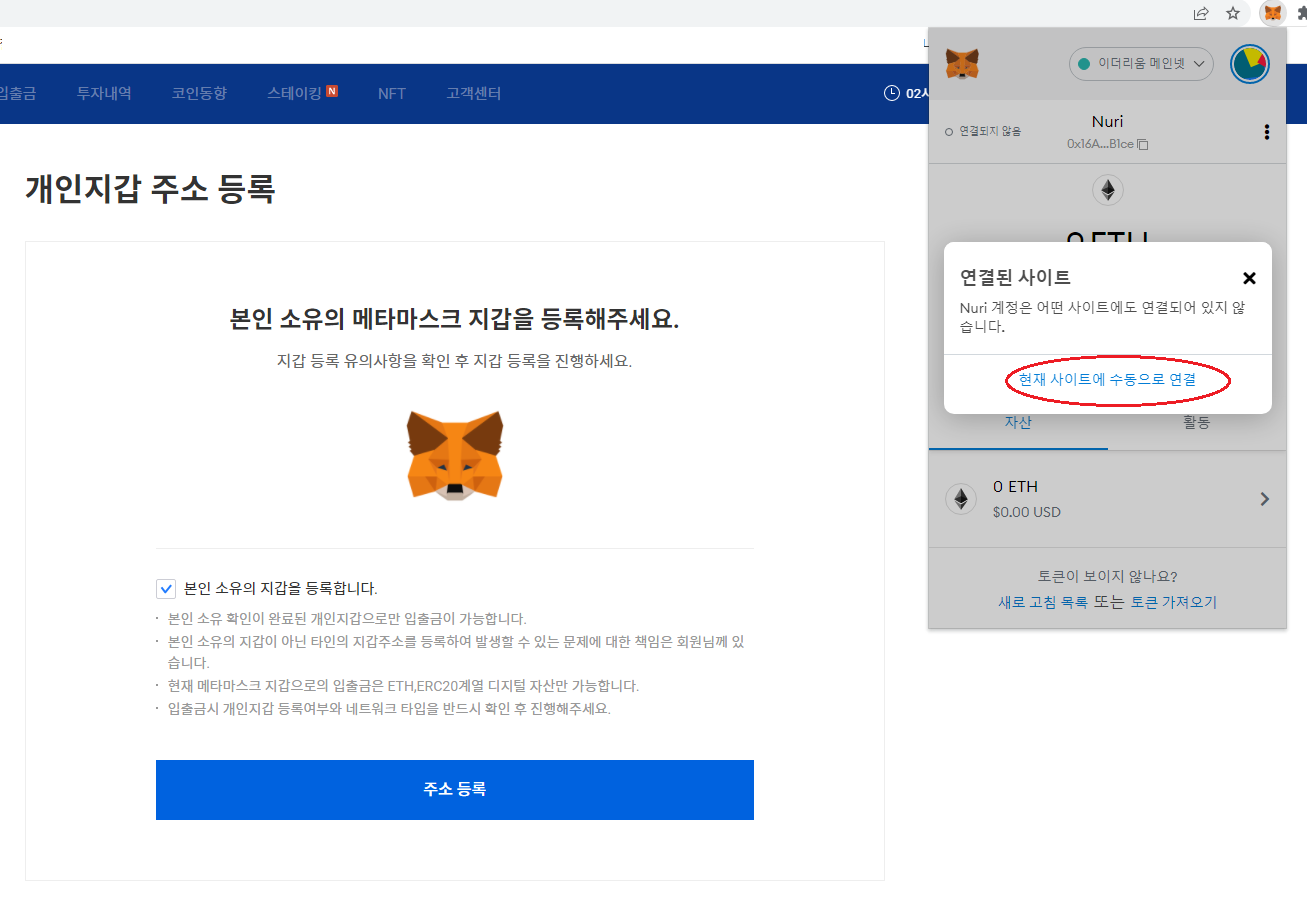Click the 주소 등록 button
The width and height of the screenshot is (1307, 899).
tap(455, 790)
